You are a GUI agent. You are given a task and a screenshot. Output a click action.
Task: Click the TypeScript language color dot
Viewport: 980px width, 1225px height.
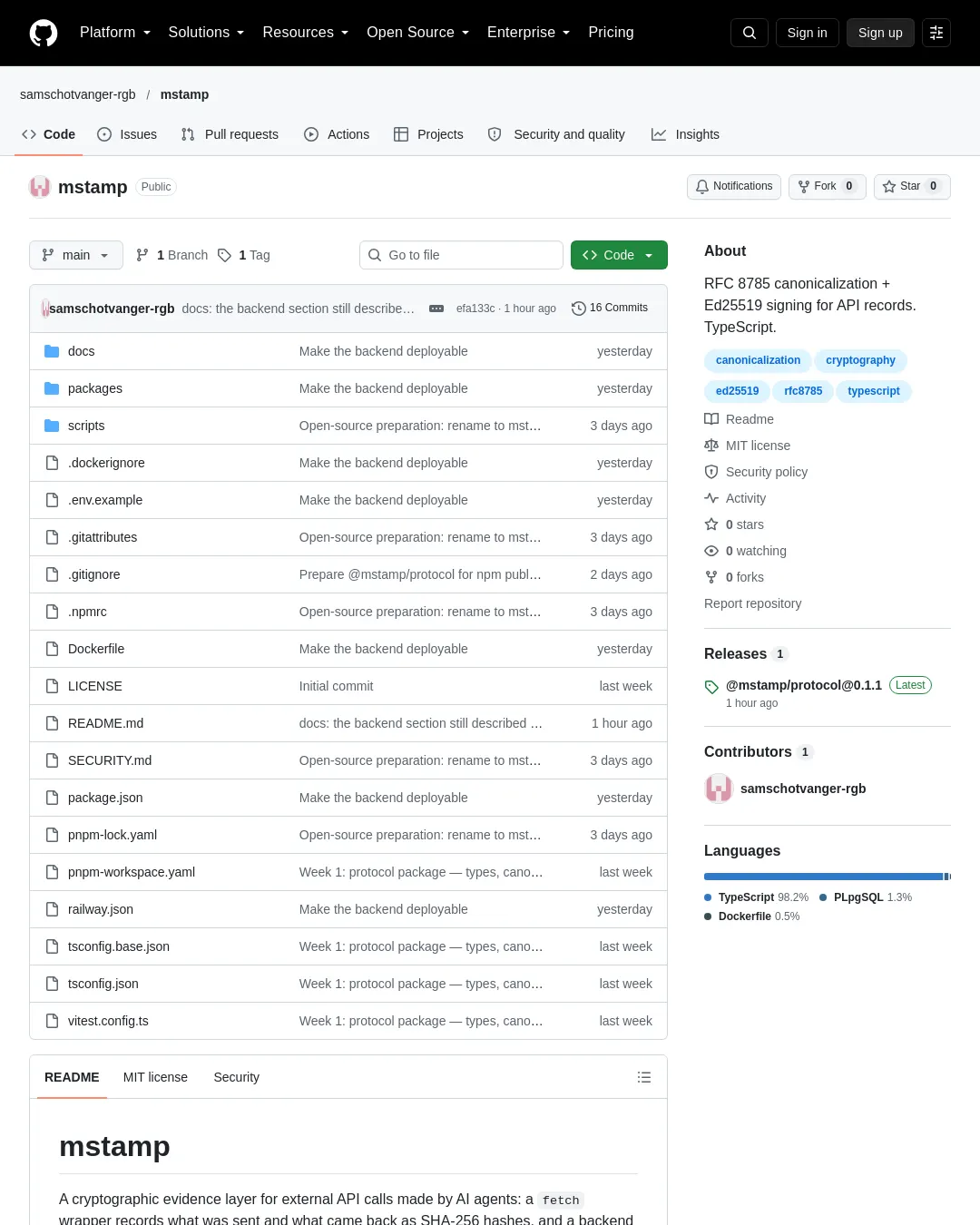[708, 897]
